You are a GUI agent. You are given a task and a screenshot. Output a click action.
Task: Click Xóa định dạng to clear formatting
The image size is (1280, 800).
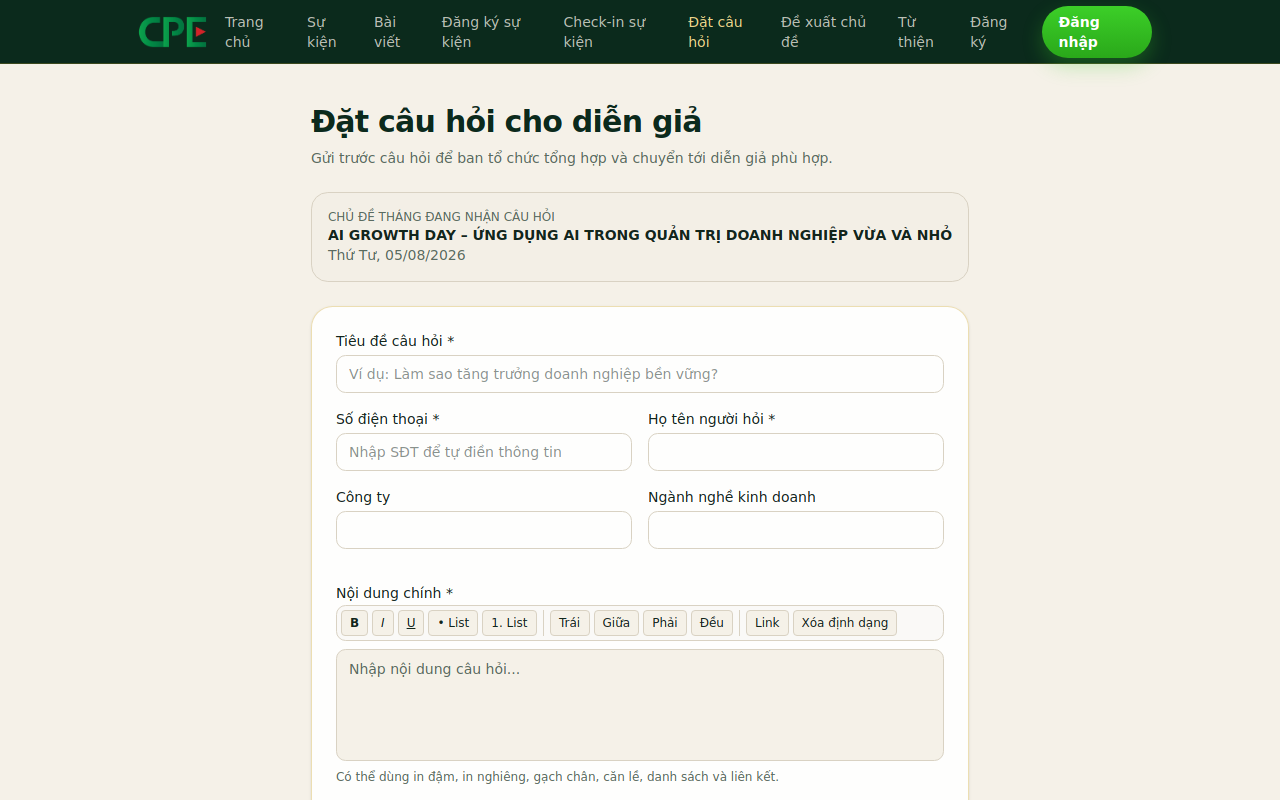coord(845,623)
